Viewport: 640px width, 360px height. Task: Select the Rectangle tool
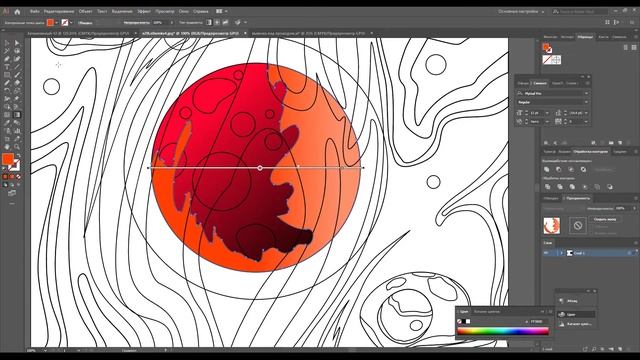click(7, 75)
